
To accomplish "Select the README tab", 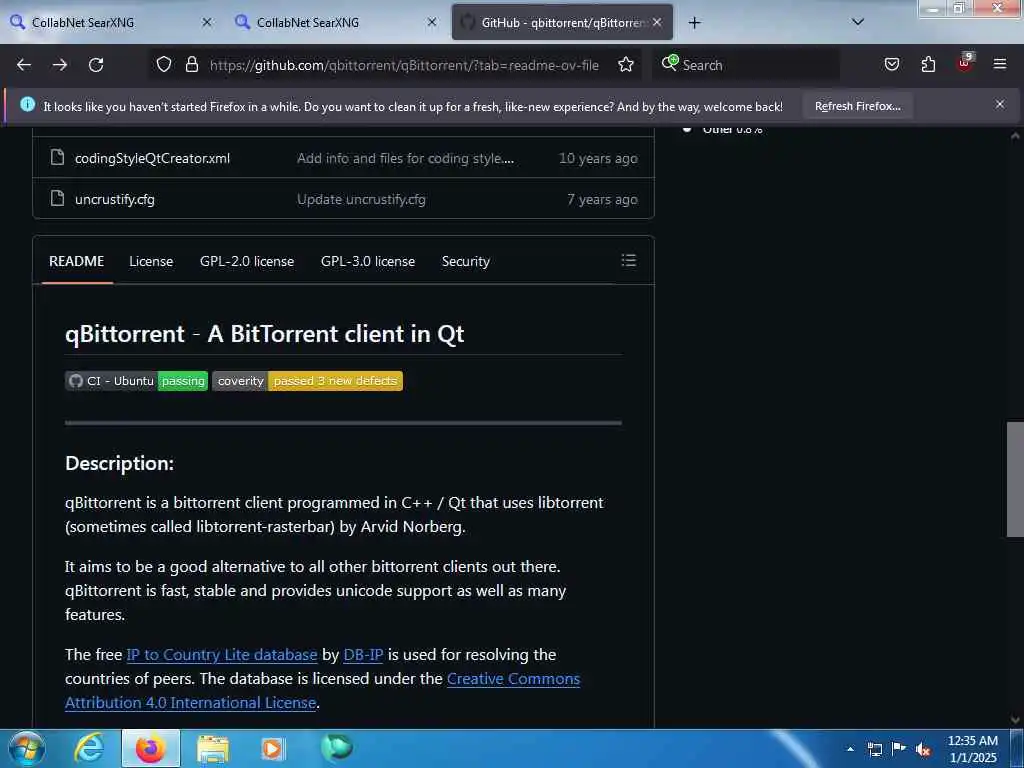I will 76,261.
